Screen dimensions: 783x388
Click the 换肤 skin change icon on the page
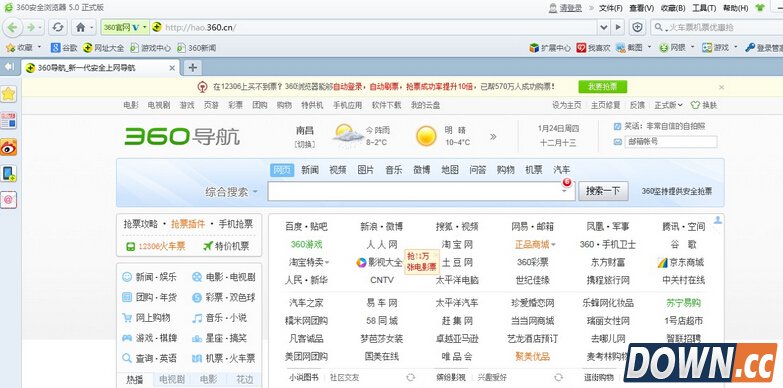click(x=704, y=105)
